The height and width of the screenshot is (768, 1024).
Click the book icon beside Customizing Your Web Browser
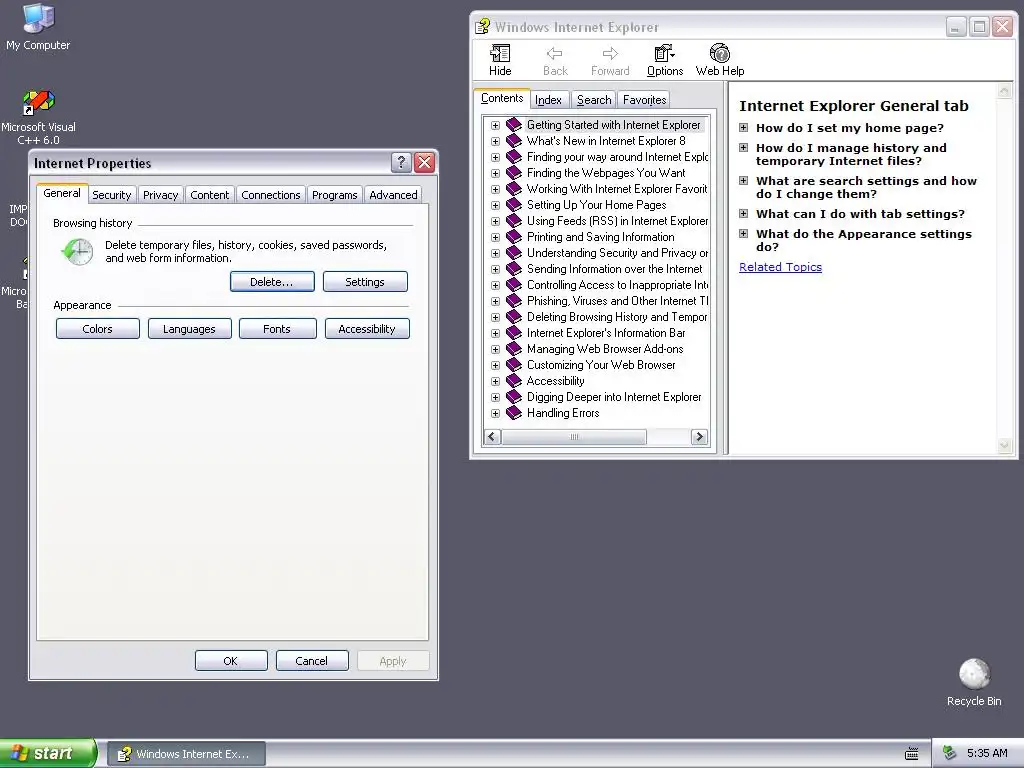click(514, 364)
